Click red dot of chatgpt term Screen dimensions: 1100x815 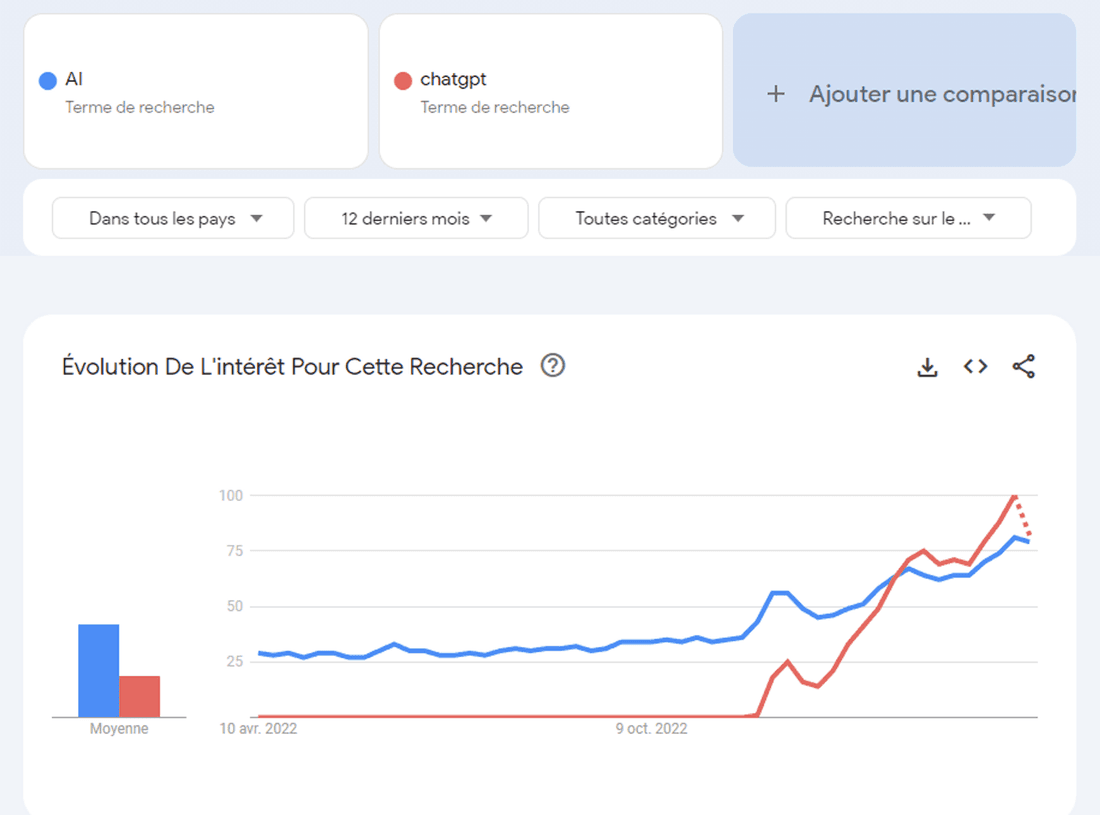point(403,81)
